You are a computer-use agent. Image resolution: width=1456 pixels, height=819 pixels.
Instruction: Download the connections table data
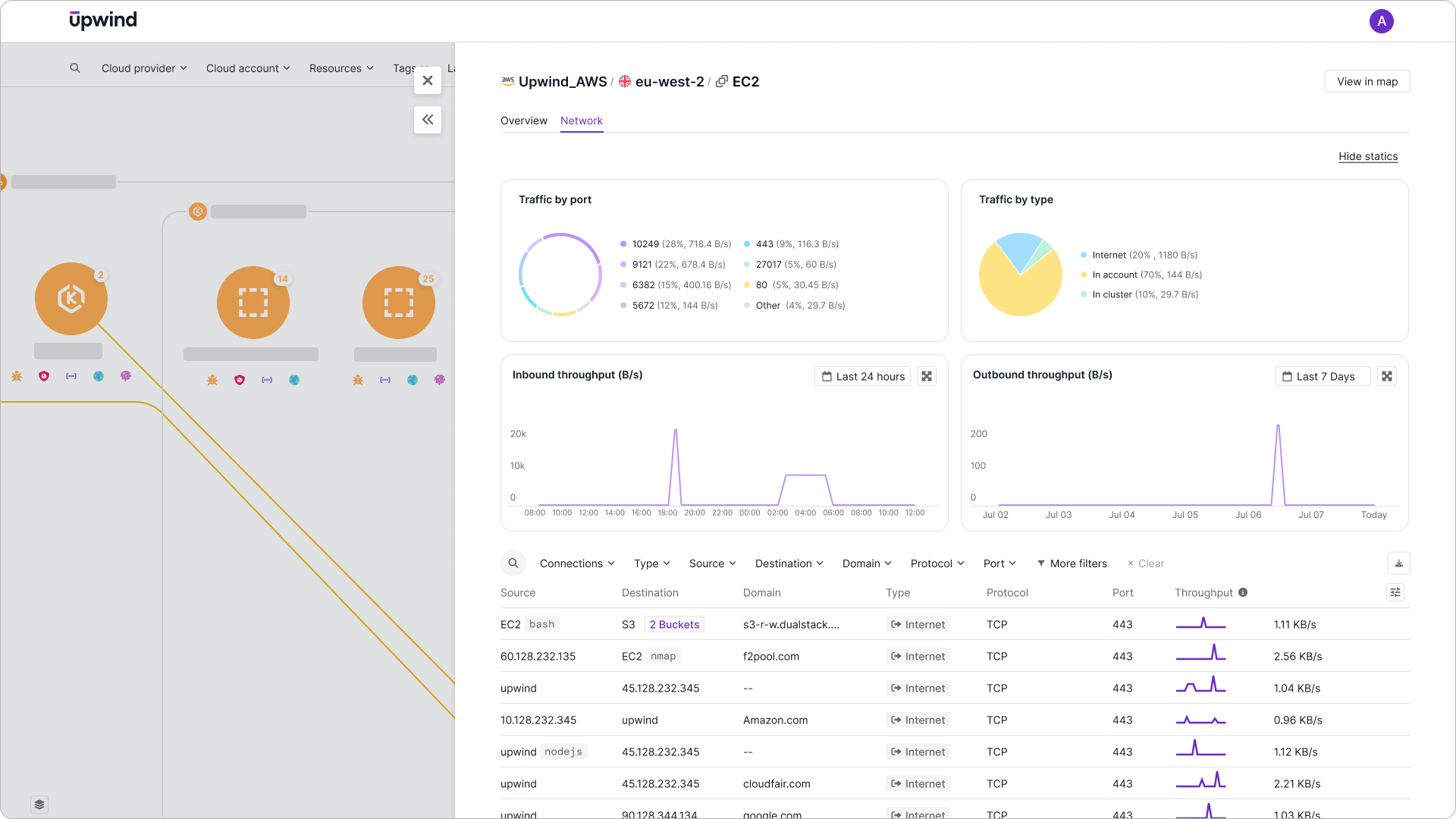pyautogui.click(x=1399, y=563)
